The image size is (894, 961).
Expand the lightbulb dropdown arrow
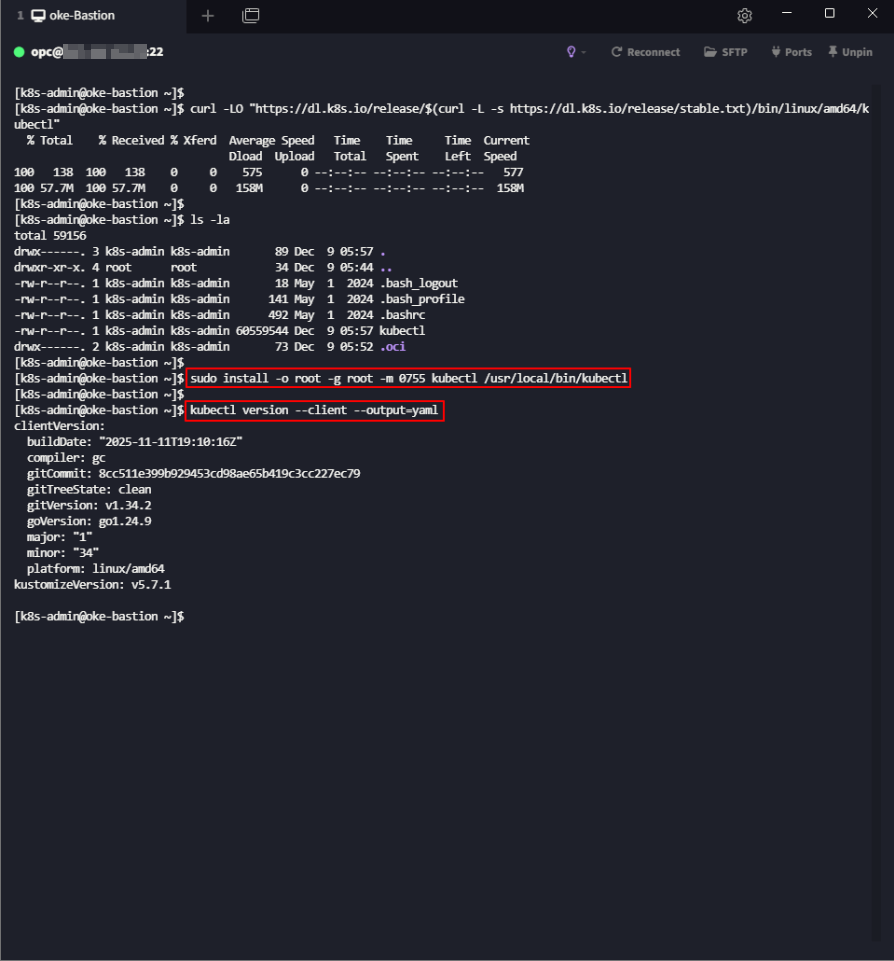(x=584, y=52)
